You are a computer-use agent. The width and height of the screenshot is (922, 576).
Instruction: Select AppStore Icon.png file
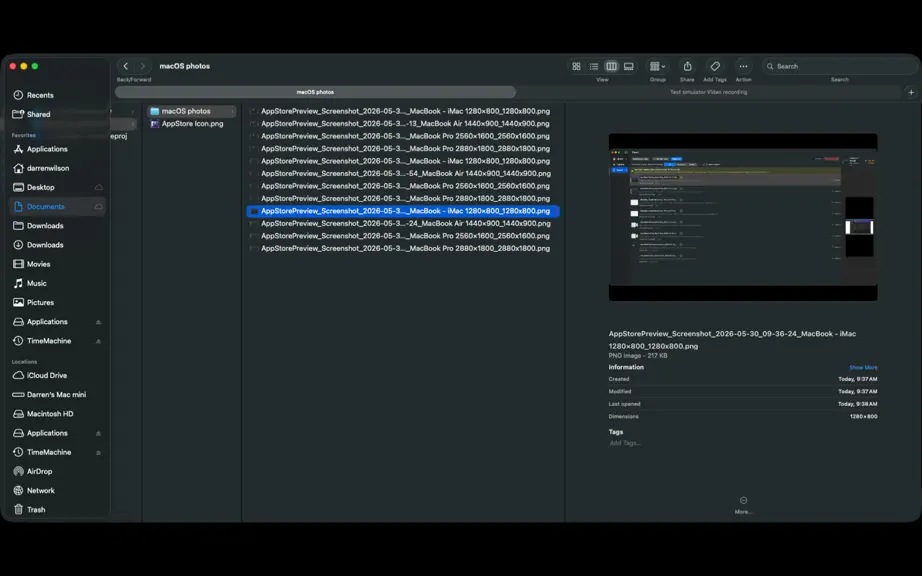[192, 124]
